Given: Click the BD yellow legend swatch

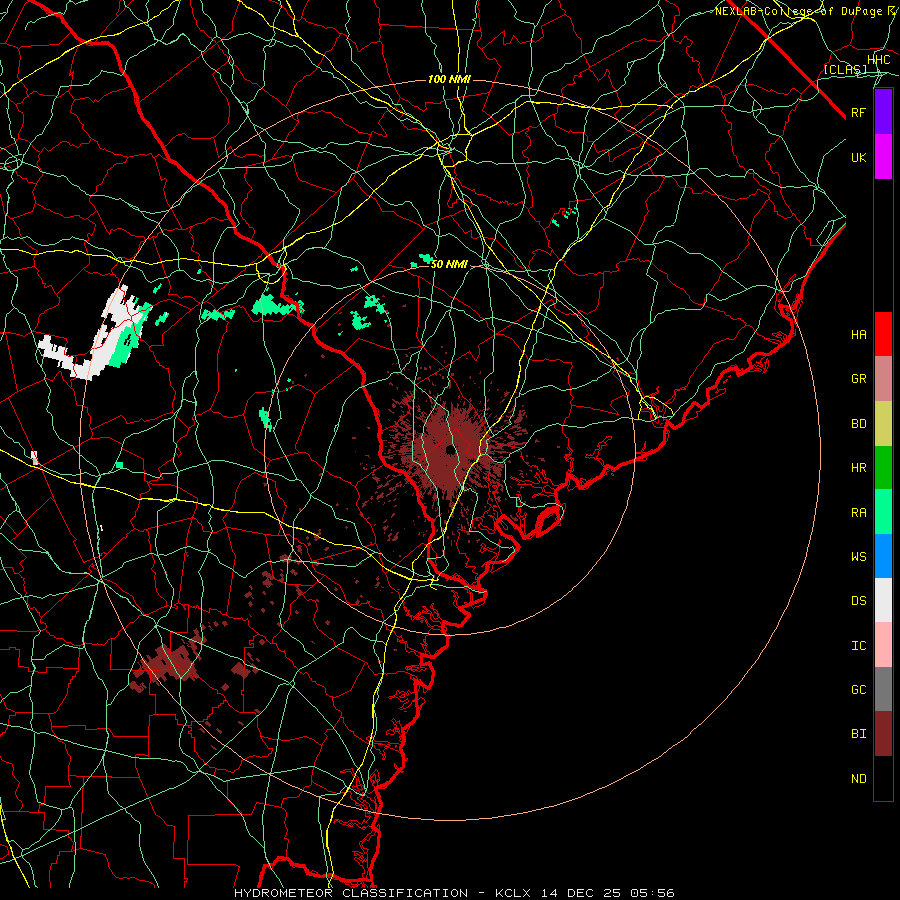Looking at the screenshot, I should click(x=883, y=423).
